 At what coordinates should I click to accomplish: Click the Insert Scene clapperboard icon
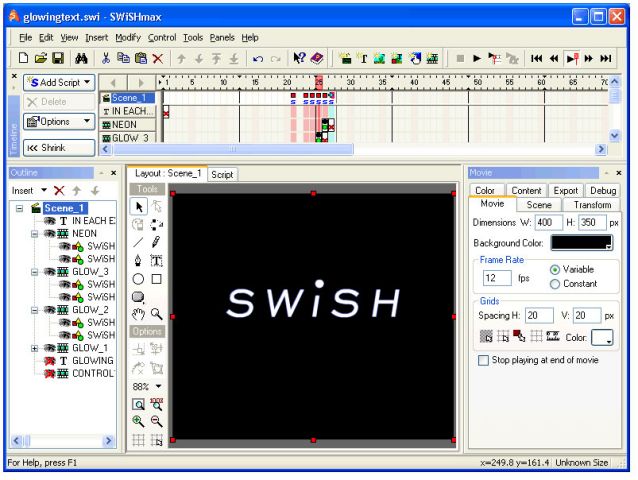tap(345, 59)
